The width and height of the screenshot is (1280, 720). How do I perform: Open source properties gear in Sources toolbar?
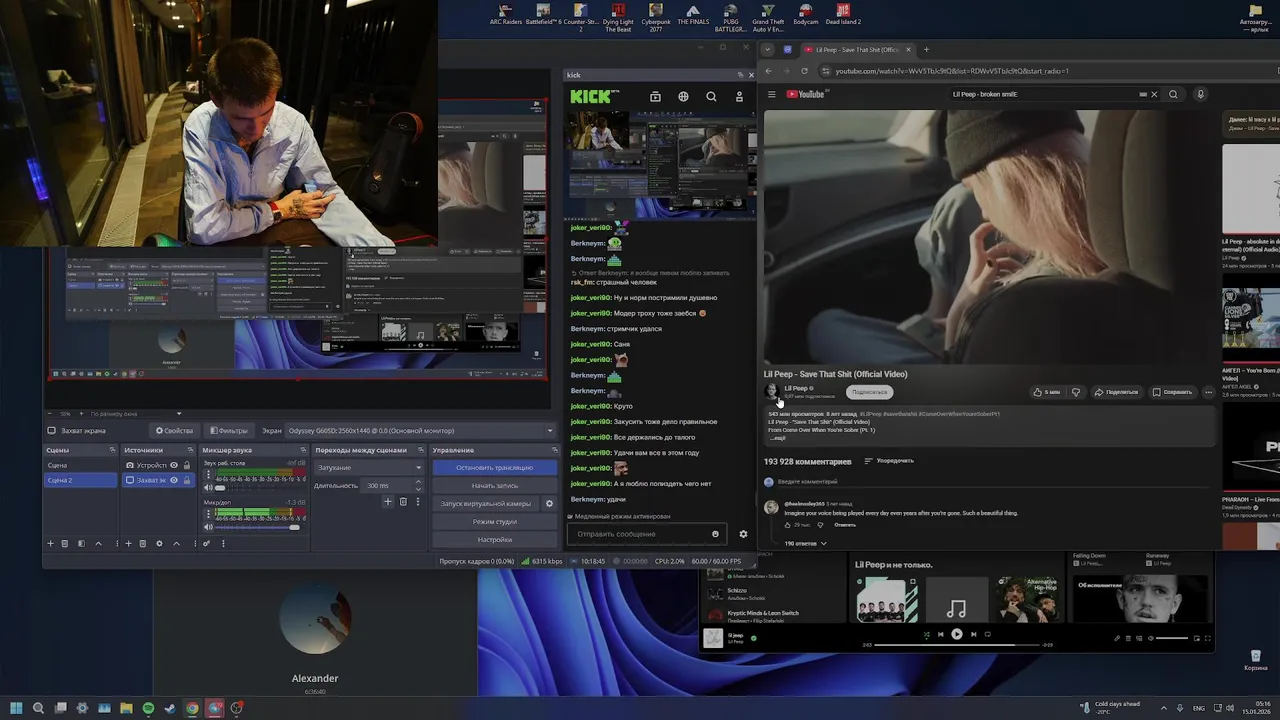(159, 543)
